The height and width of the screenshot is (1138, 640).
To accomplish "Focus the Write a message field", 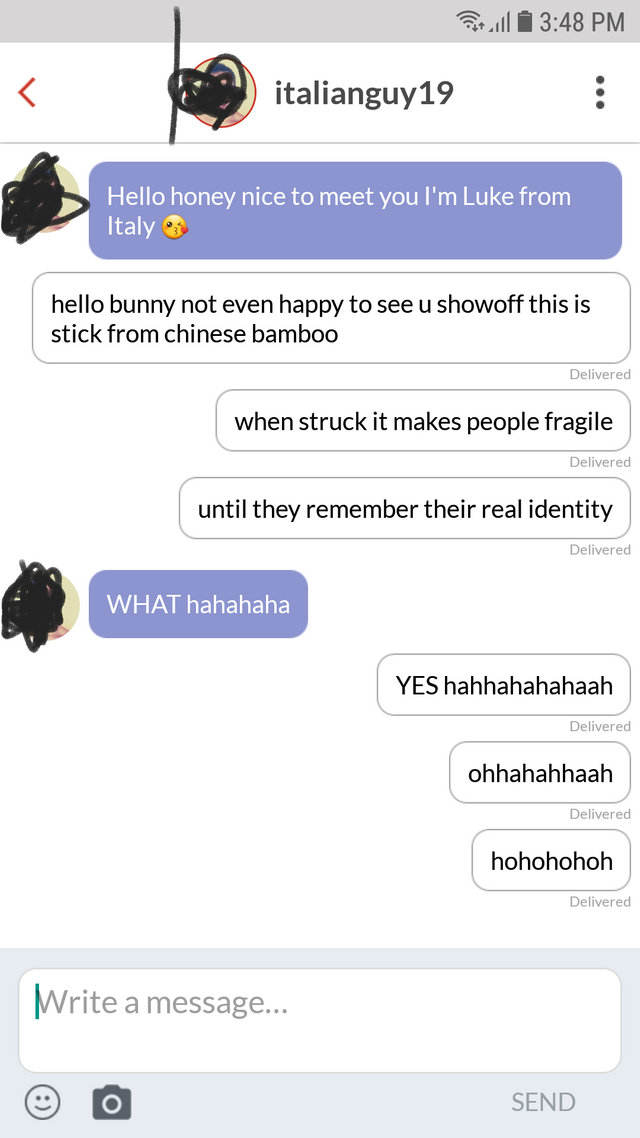I will pos(320,1020).
